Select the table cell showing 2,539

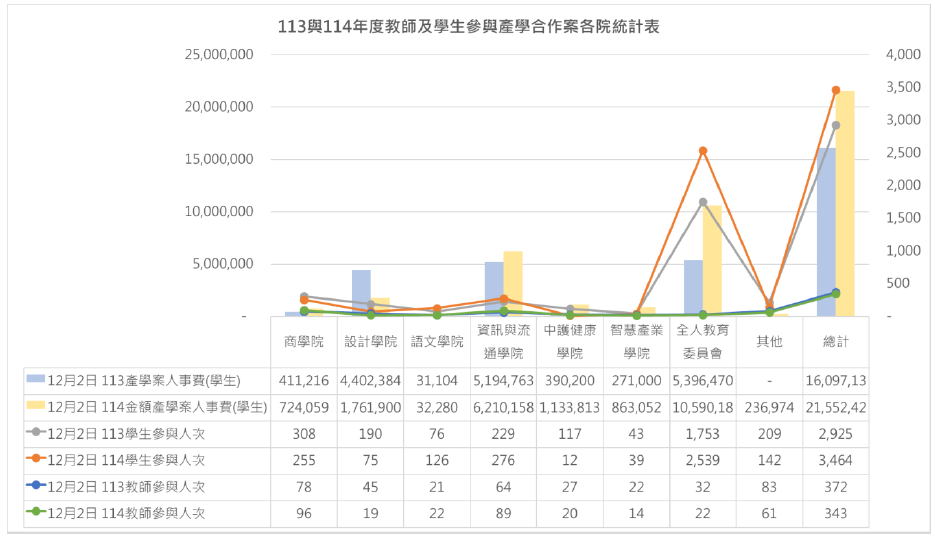(x=703, y=460)
